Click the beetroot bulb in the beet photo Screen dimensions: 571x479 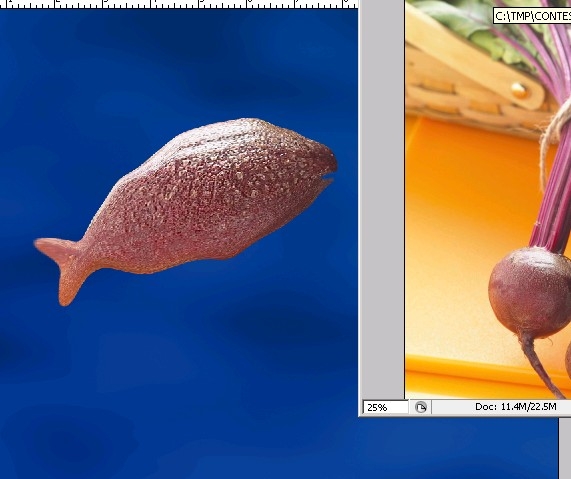(530, 293)
